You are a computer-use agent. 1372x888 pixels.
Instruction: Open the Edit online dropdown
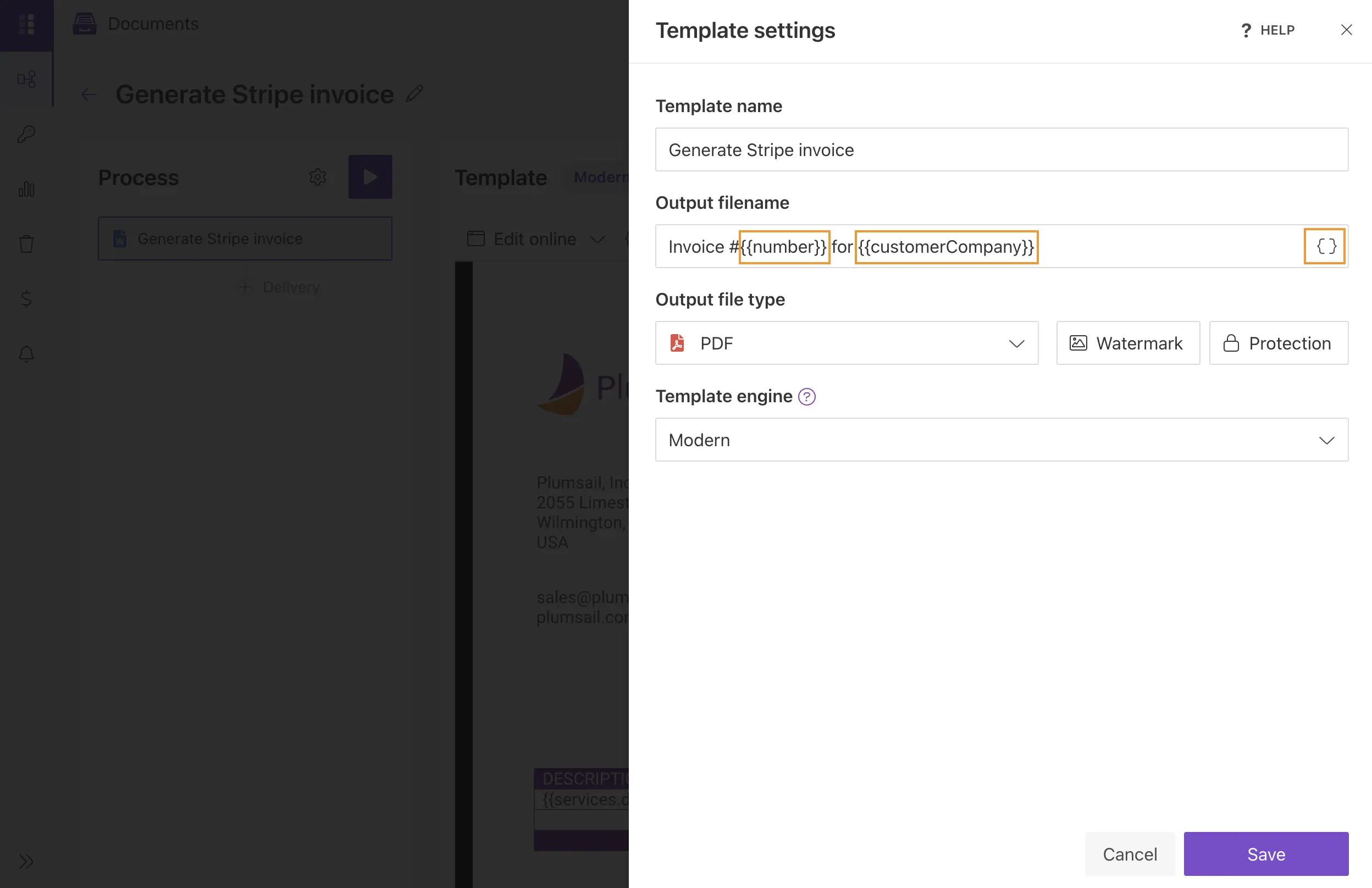(536, 238)
